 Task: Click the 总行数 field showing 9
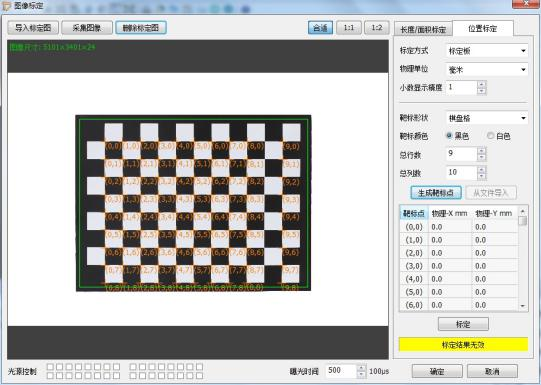pos(461,154)
